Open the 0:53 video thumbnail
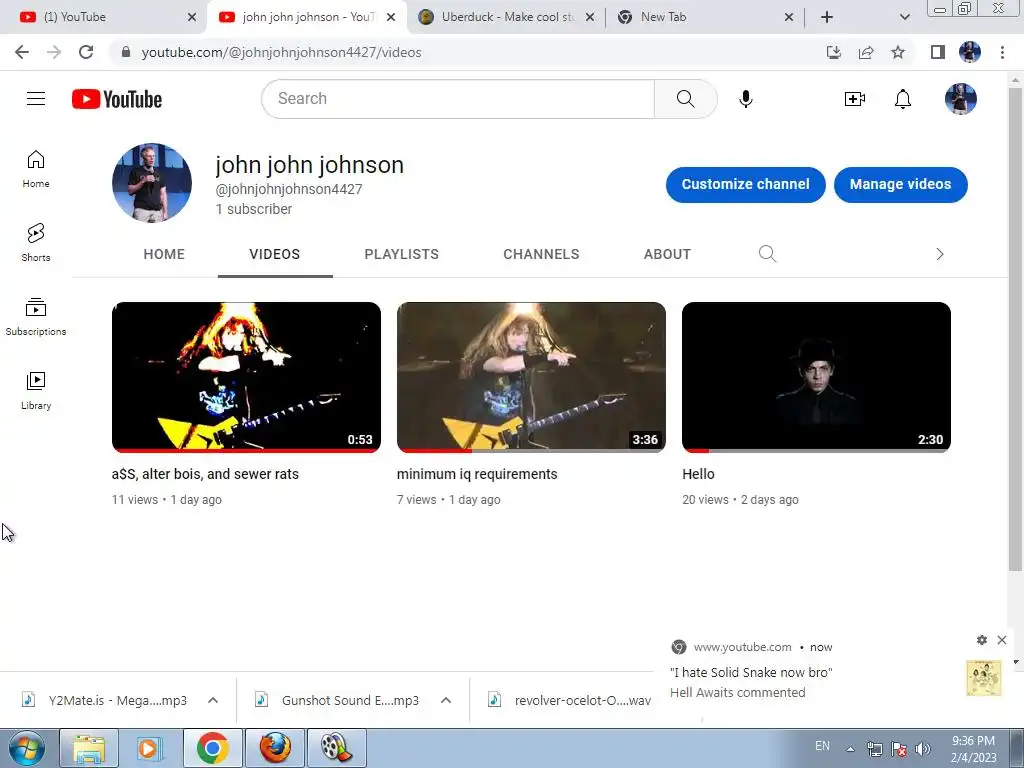Image resolution: width=1024 pixels, height=768 pixels. (246, 377)
